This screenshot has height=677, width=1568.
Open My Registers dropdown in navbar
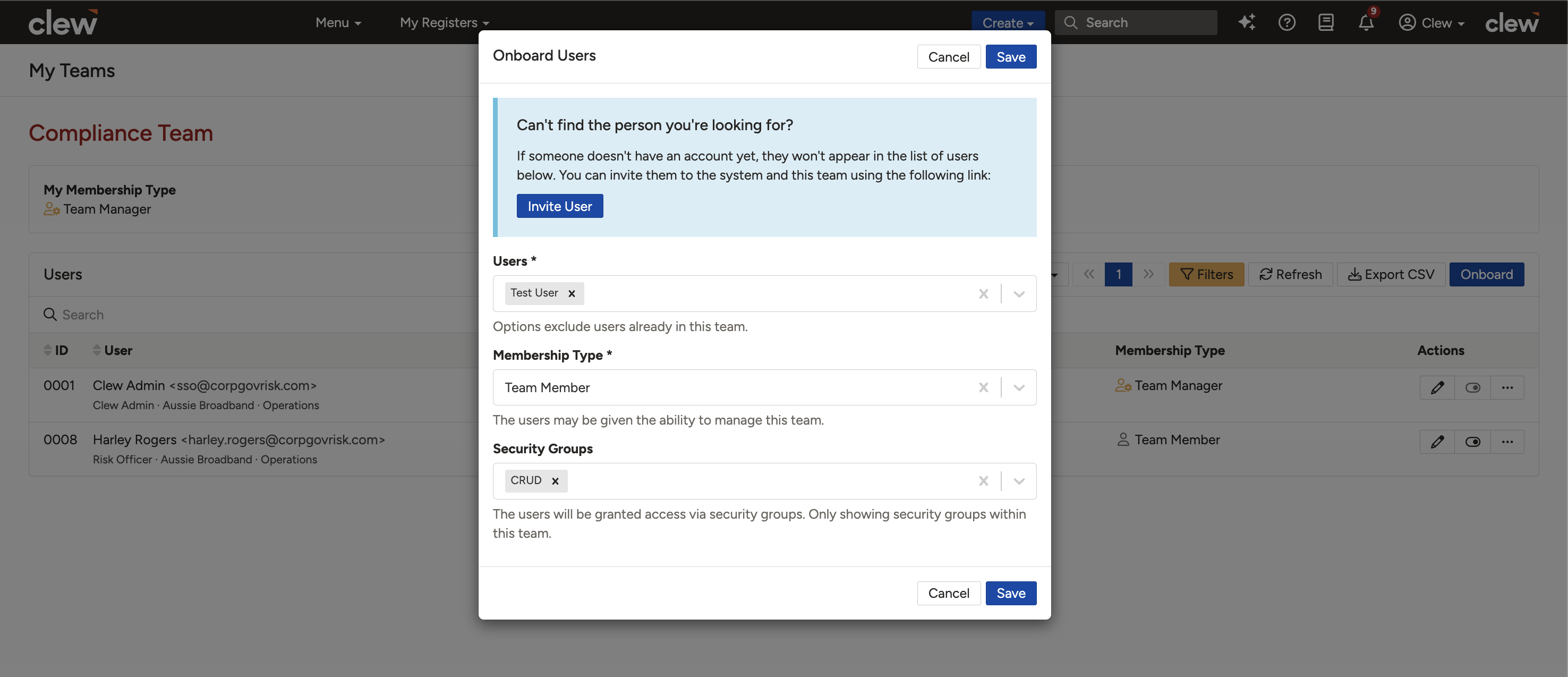pos(445,22)
